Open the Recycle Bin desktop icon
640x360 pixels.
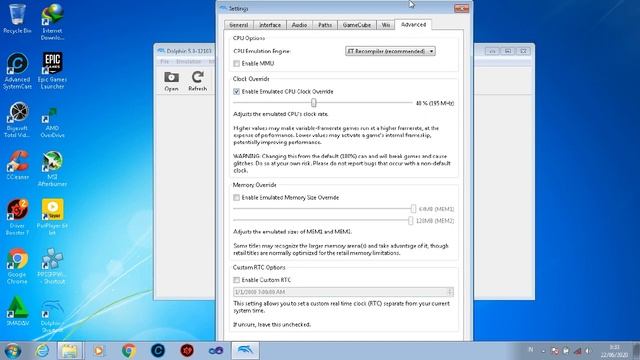pyautogui.click(x=17, y=18)
